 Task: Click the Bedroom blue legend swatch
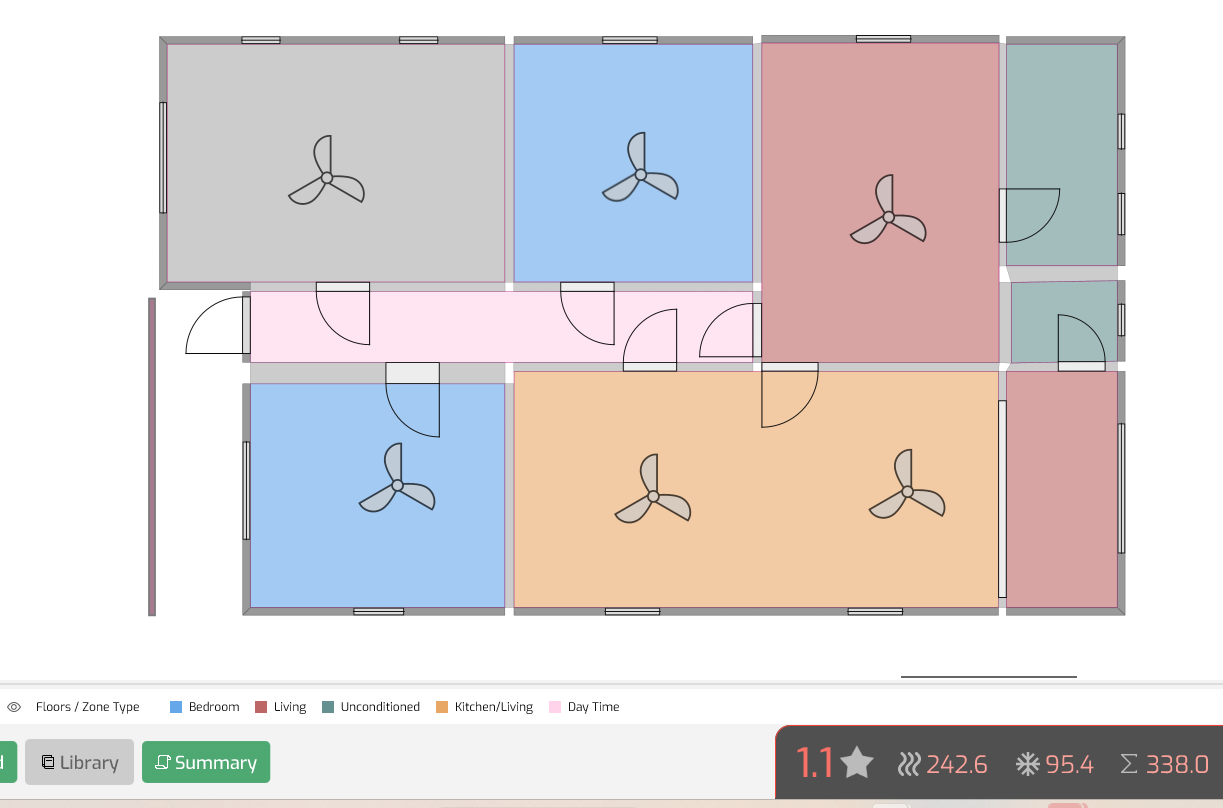point(176,707)
